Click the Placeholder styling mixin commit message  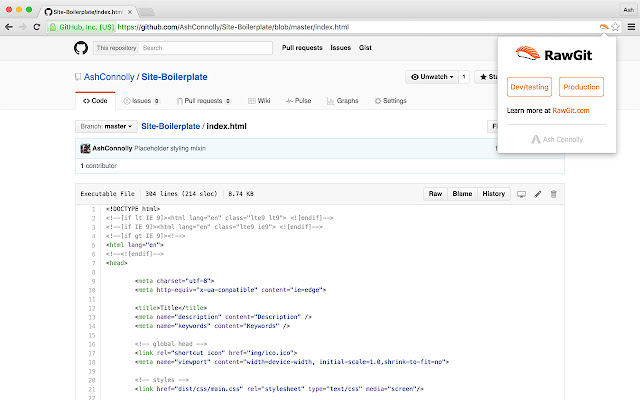[x=170, y=149]
